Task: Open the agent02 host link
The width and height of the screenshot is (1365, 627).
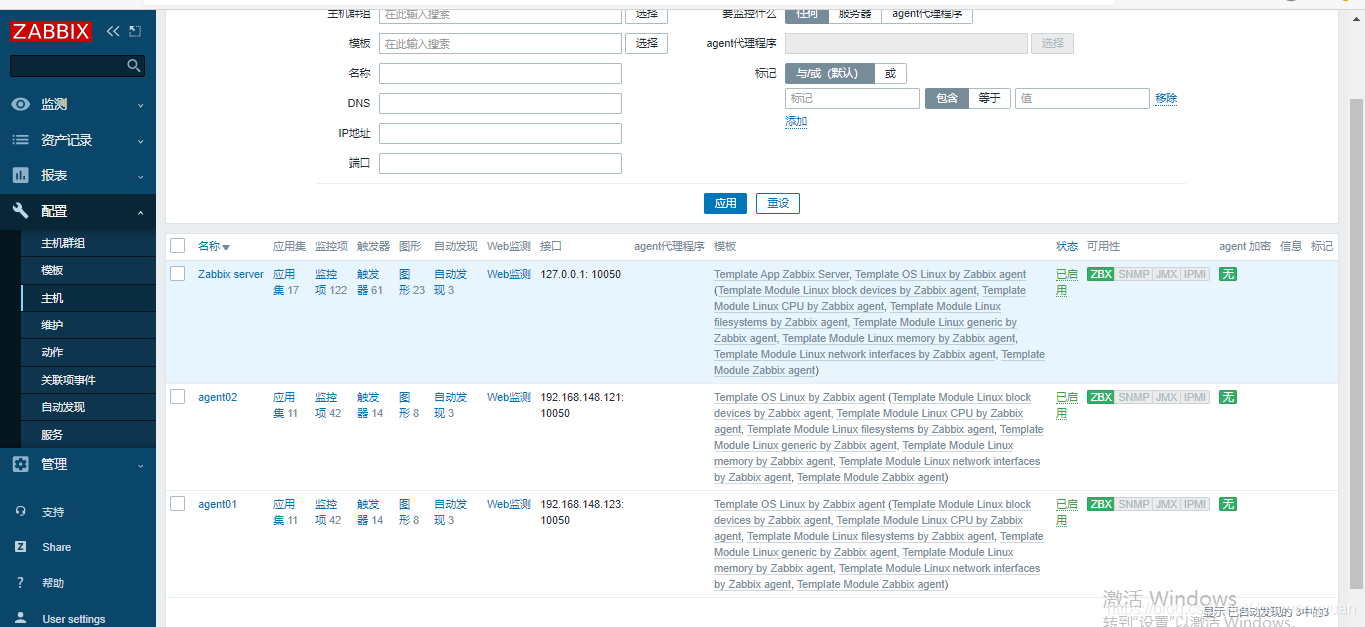Action: (218, 397)
